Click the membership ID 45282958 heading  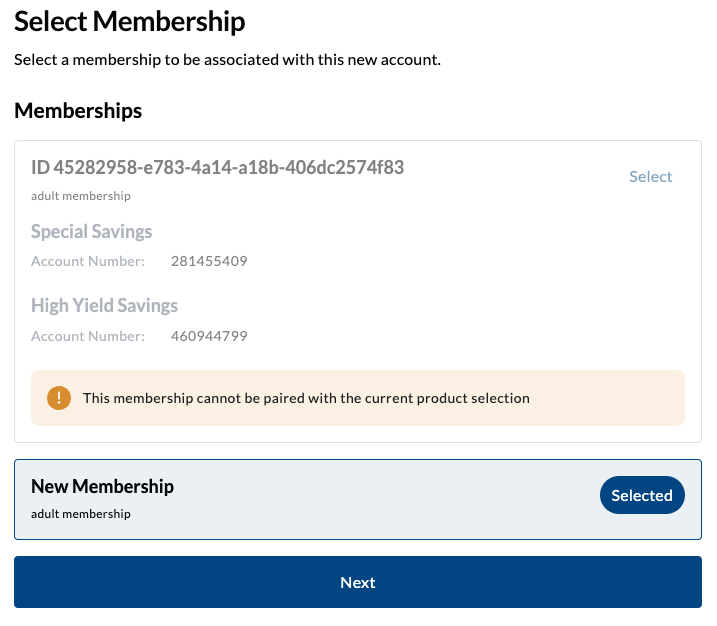(217, 168)
